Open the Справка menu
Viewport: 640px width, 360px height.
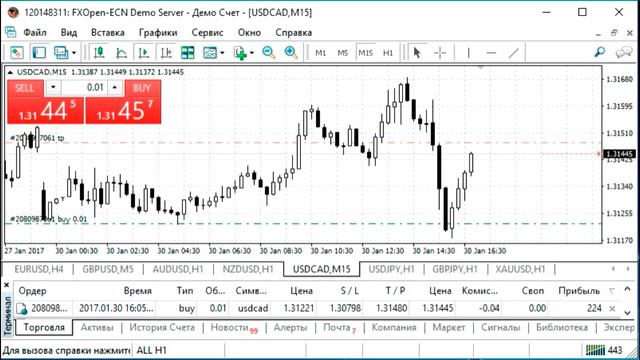click(x=293, y=32)
